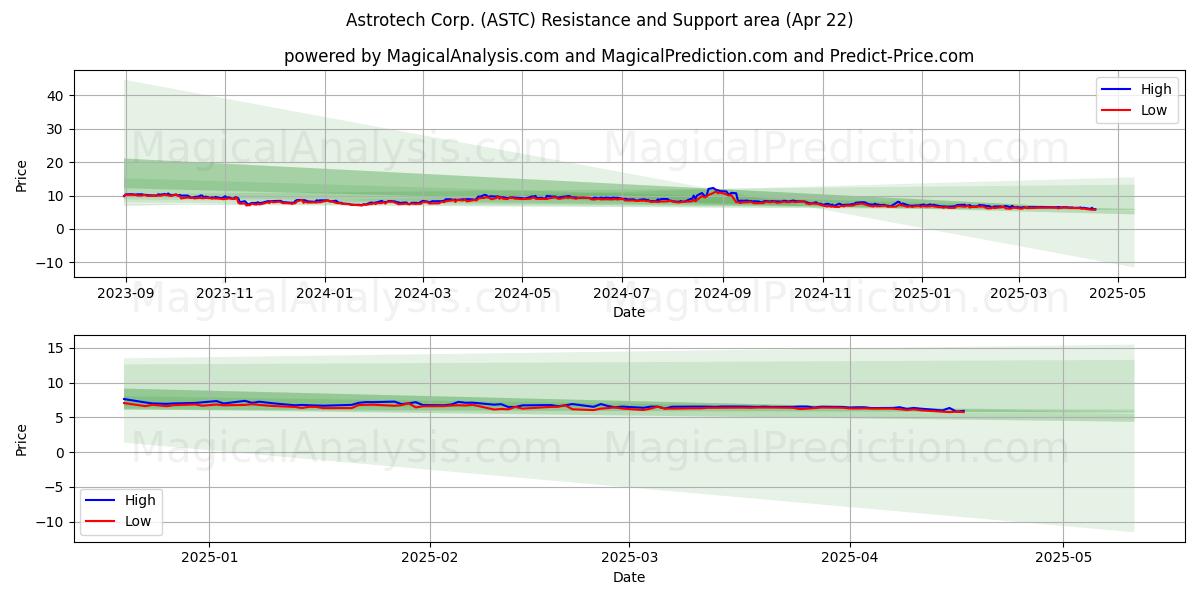Click 'High' in the top chart legend
Screen dimensions: 1200x600
click(x=1156, y=89)
